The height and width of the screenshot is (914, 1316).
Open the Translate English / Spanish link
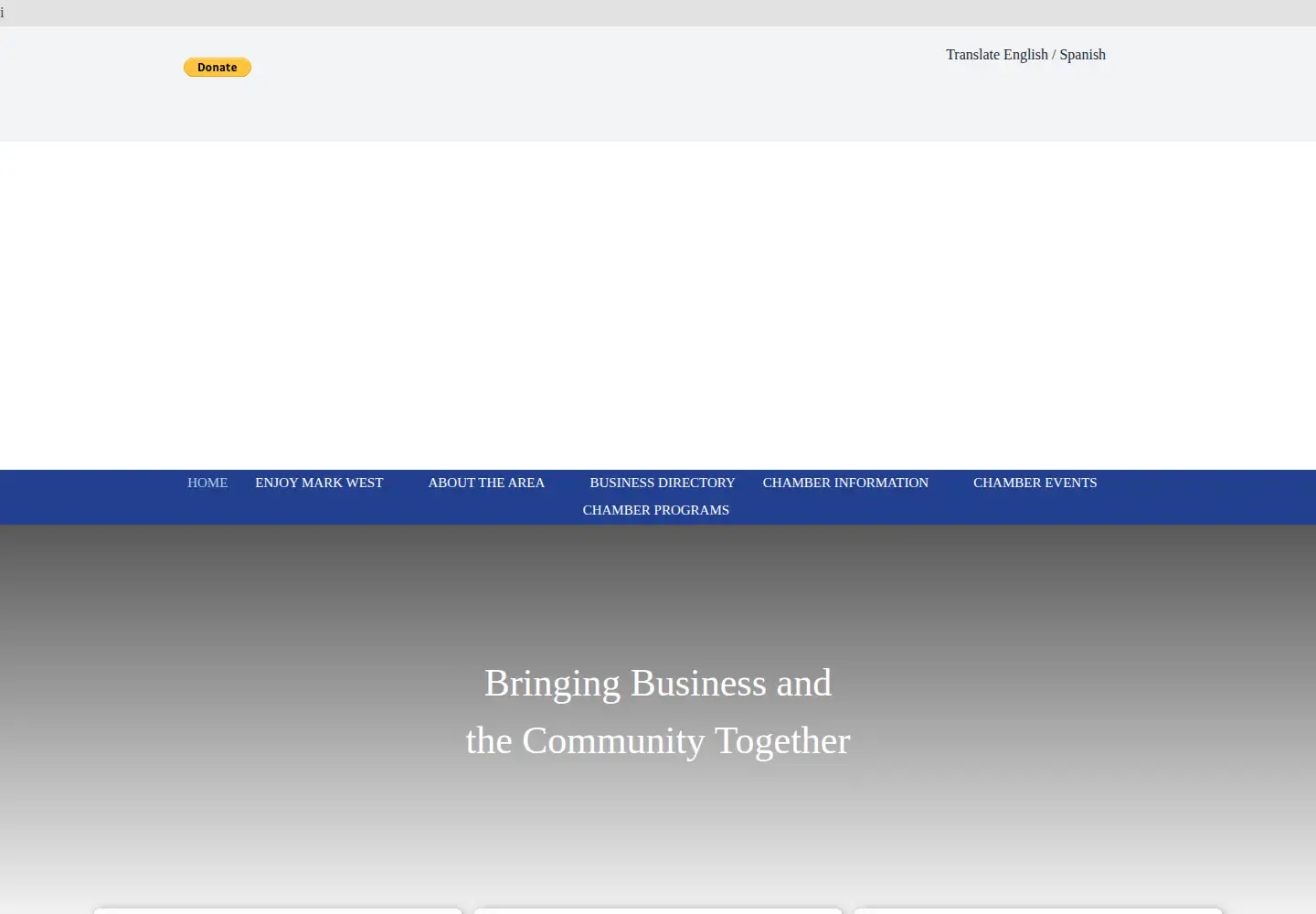tap(1025, 55)
